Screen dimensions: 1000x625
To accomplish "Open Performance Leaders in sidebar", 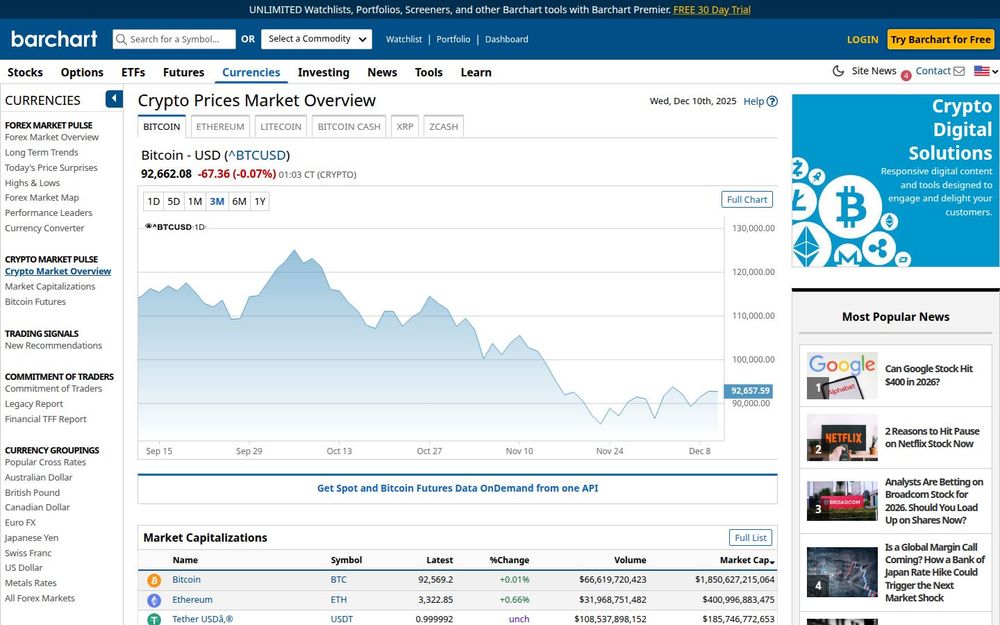I will click(48, 212).
